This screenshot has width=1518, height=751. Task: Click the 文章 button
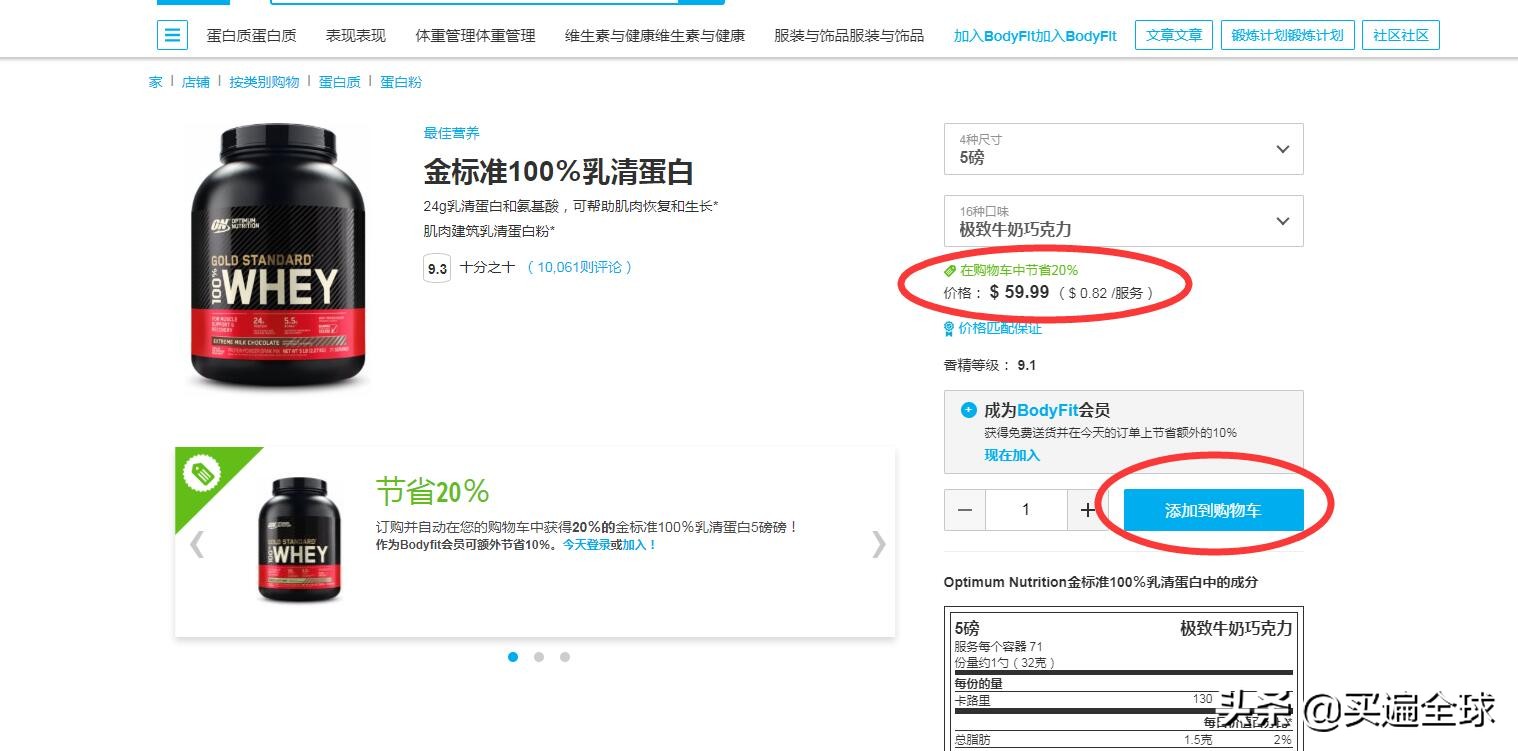[1173, 33]
